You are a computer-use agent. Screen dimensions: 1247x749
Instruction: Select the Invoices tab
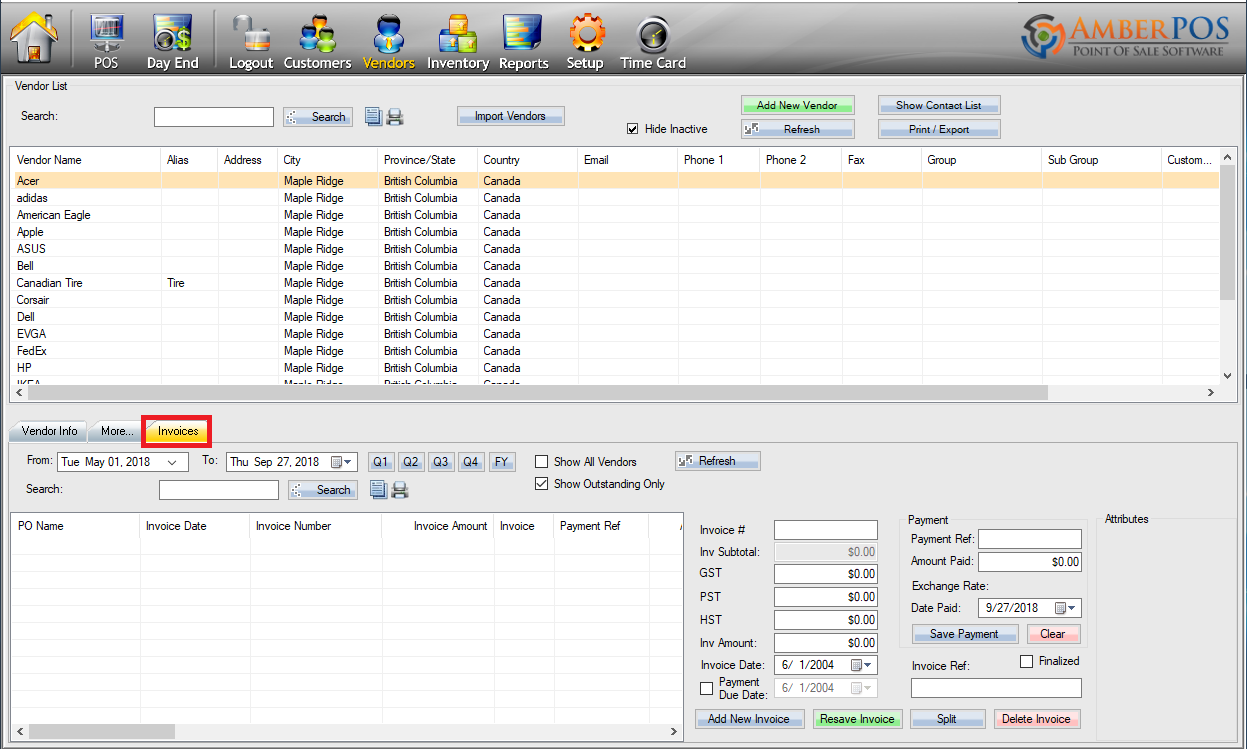178,431
